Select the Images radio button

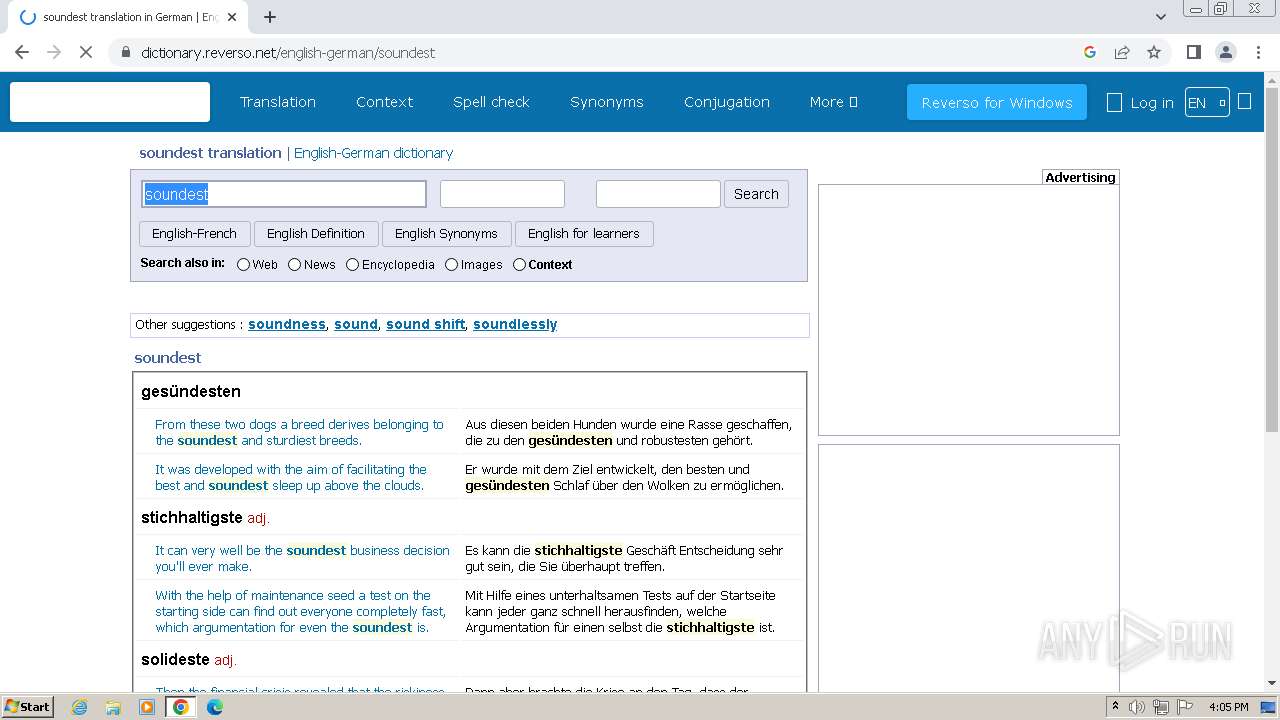click(451, 265)
